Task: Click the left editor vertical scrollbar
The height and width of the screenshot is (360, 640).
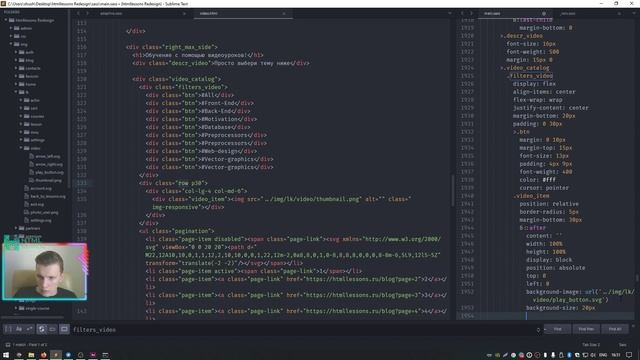Action: (452, 191)
